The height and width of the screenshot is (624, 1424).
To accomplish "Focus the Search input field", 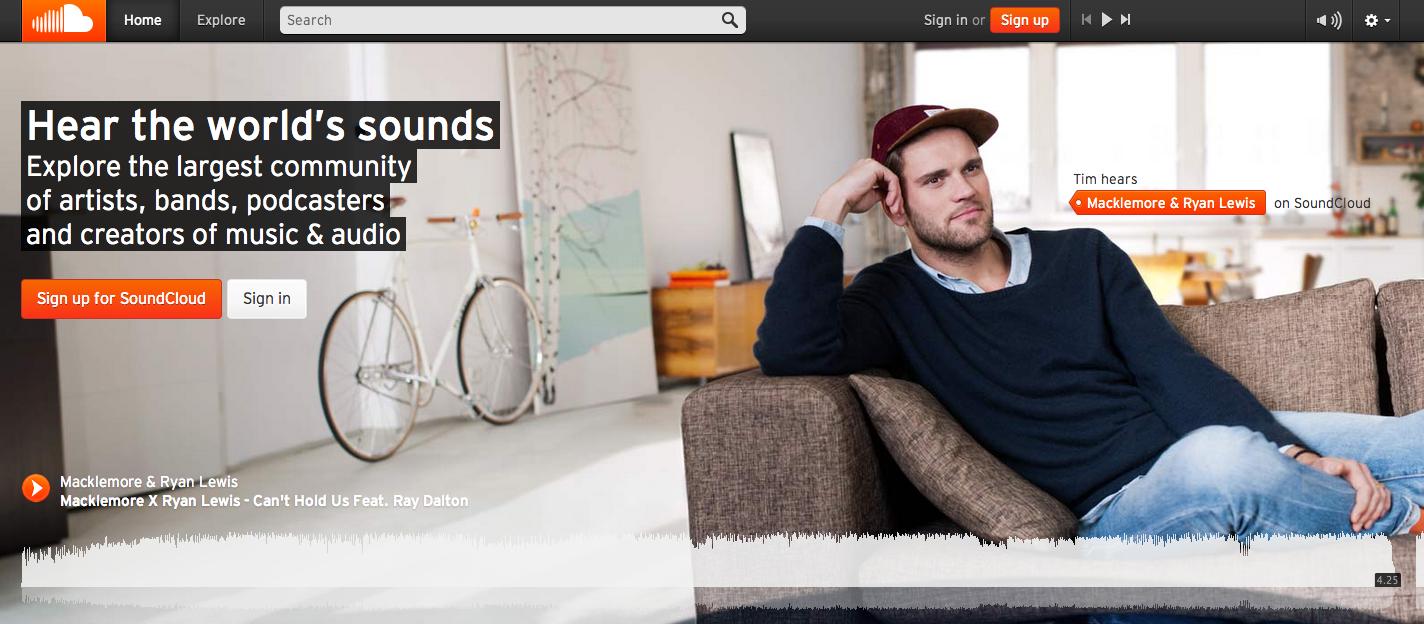I will tap(512, 20).
